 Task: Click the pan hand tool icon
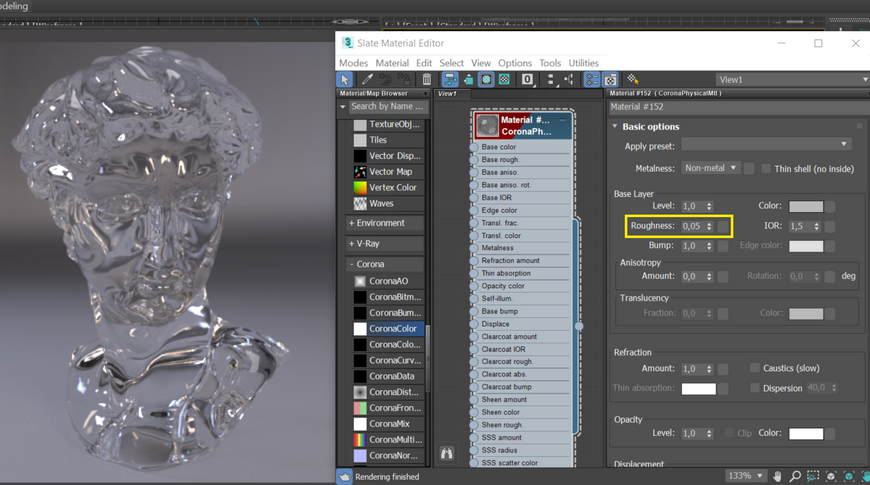pyautogui.click(x=777, y=476)
